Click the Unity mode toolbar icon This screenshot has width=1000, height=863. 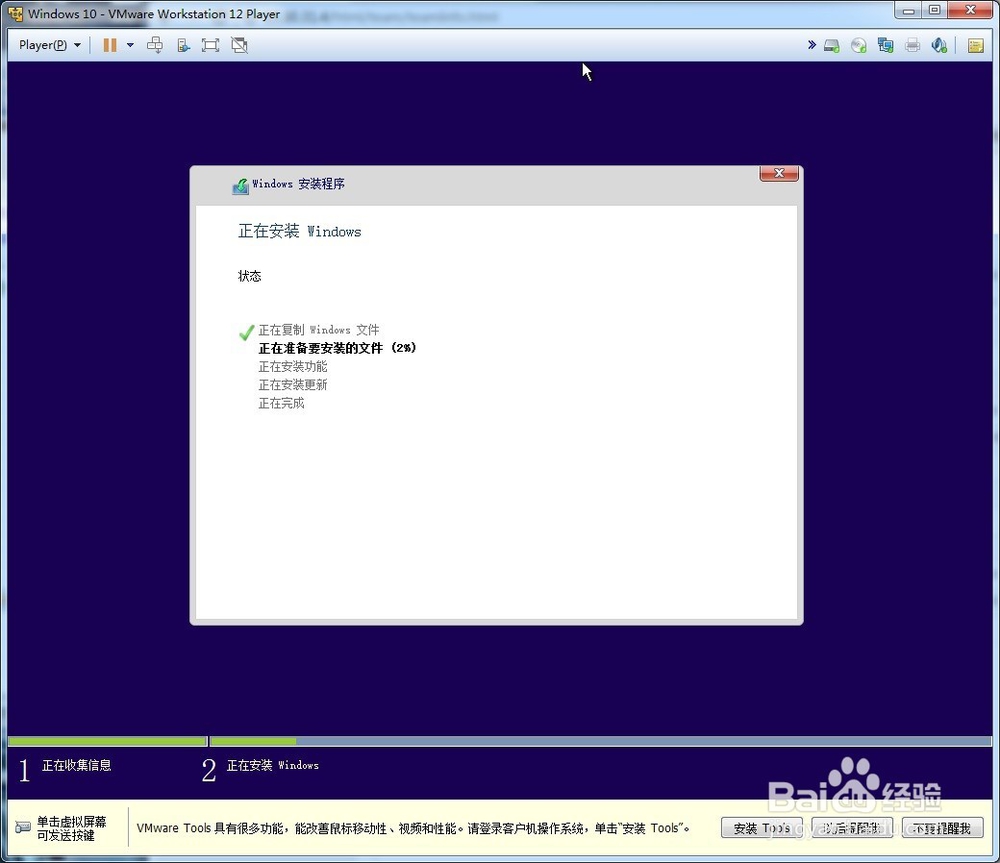[x=183, y=45]
